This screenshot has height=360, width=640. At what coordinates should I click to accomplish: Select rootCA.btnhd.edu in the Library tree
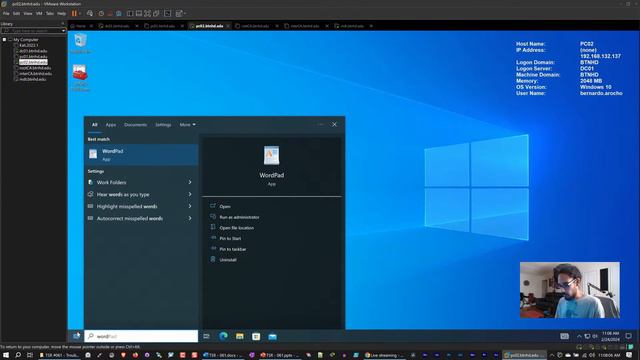[35, 68]
